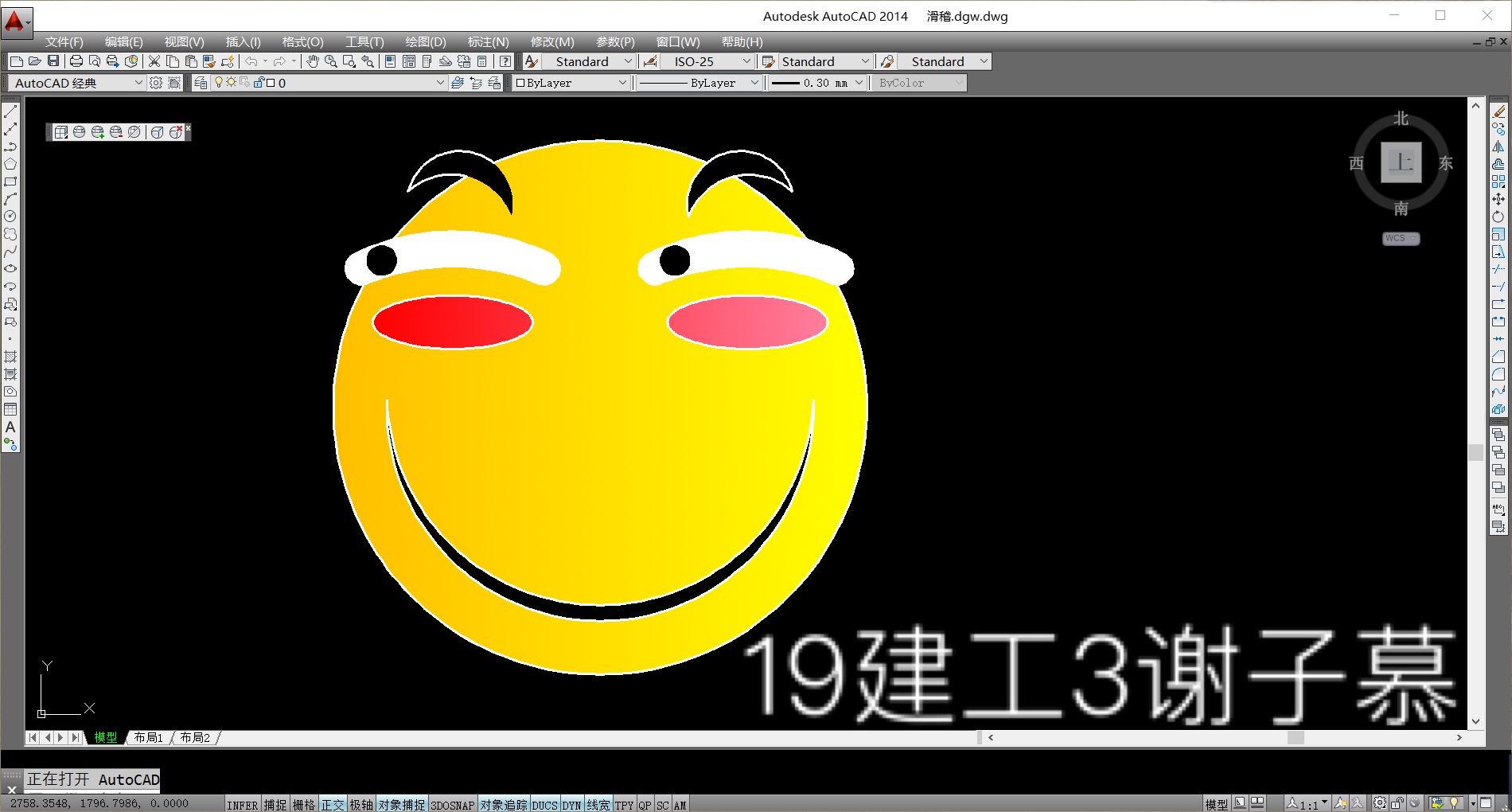Screen dimensions: 1512x812
Task: Pick the Hatch fill tool
Action: point(10,357)
